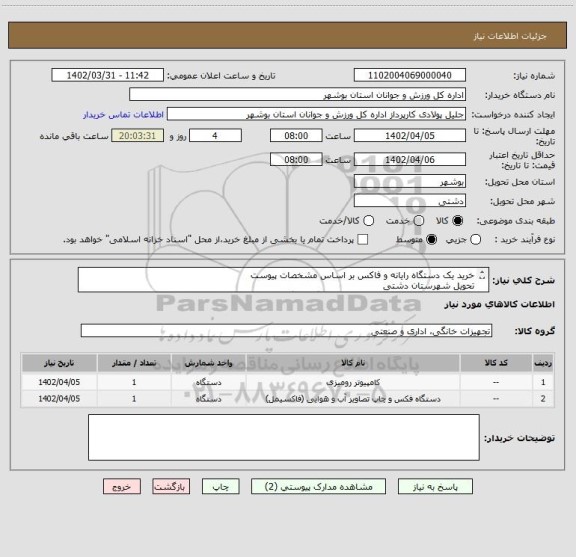Screen dimensions: 576x557
Task: Select the متوسط purchase type radio
Action: coord(432,240)
